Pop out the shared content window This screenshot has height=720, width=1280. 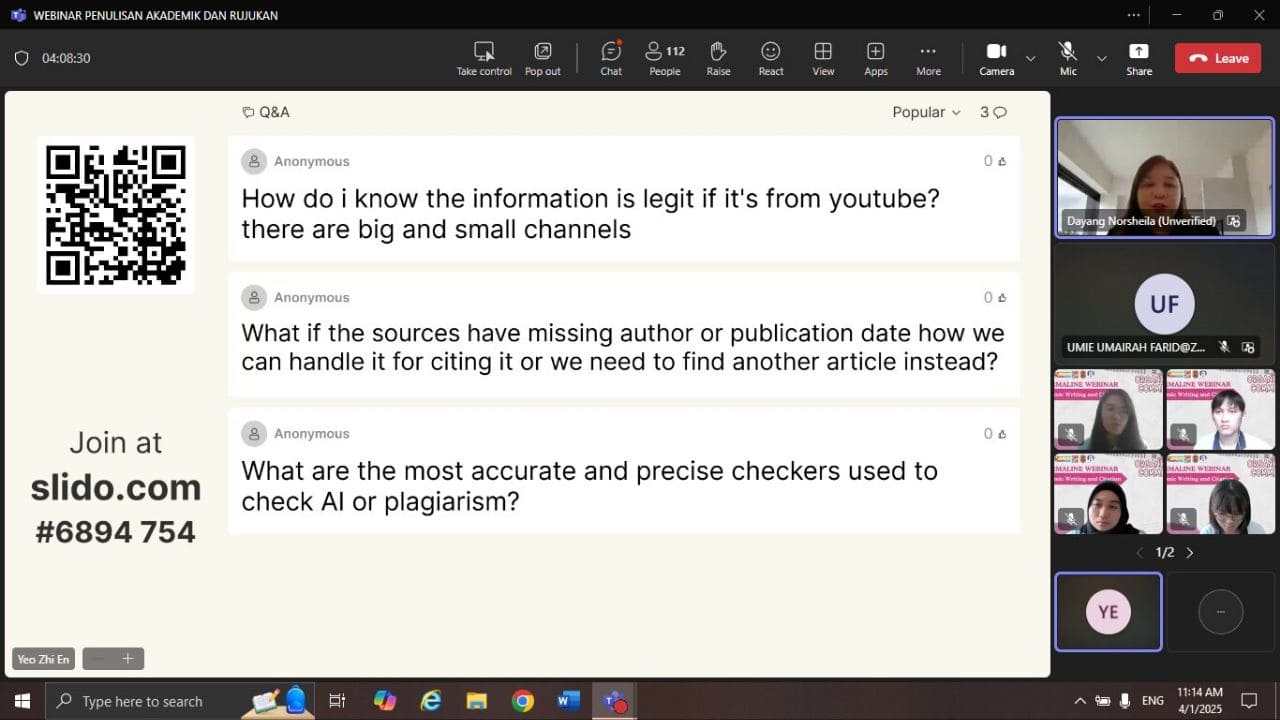[543, 58]
